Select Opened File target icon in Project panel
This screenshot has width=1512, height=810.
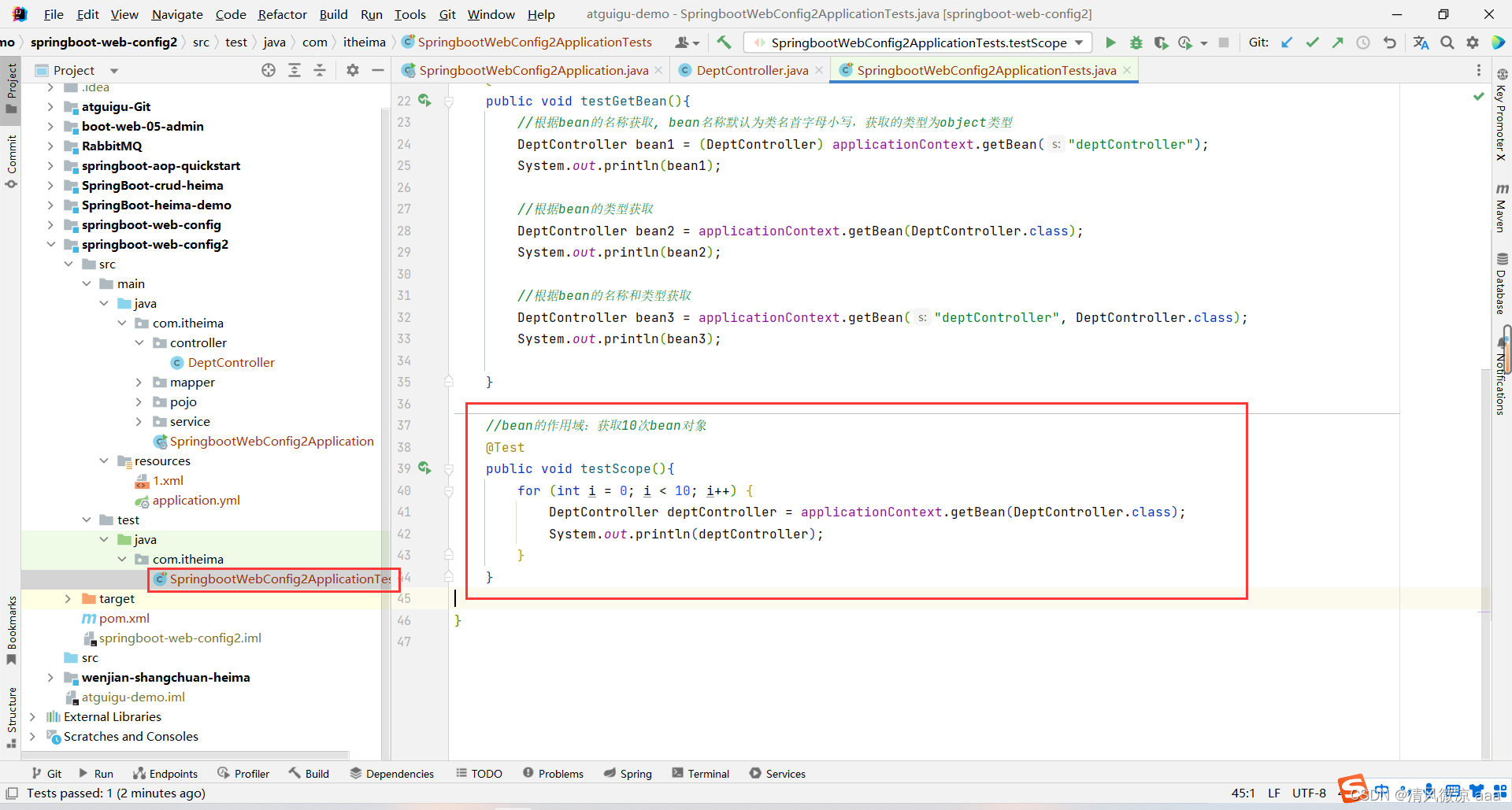[269, 70]
